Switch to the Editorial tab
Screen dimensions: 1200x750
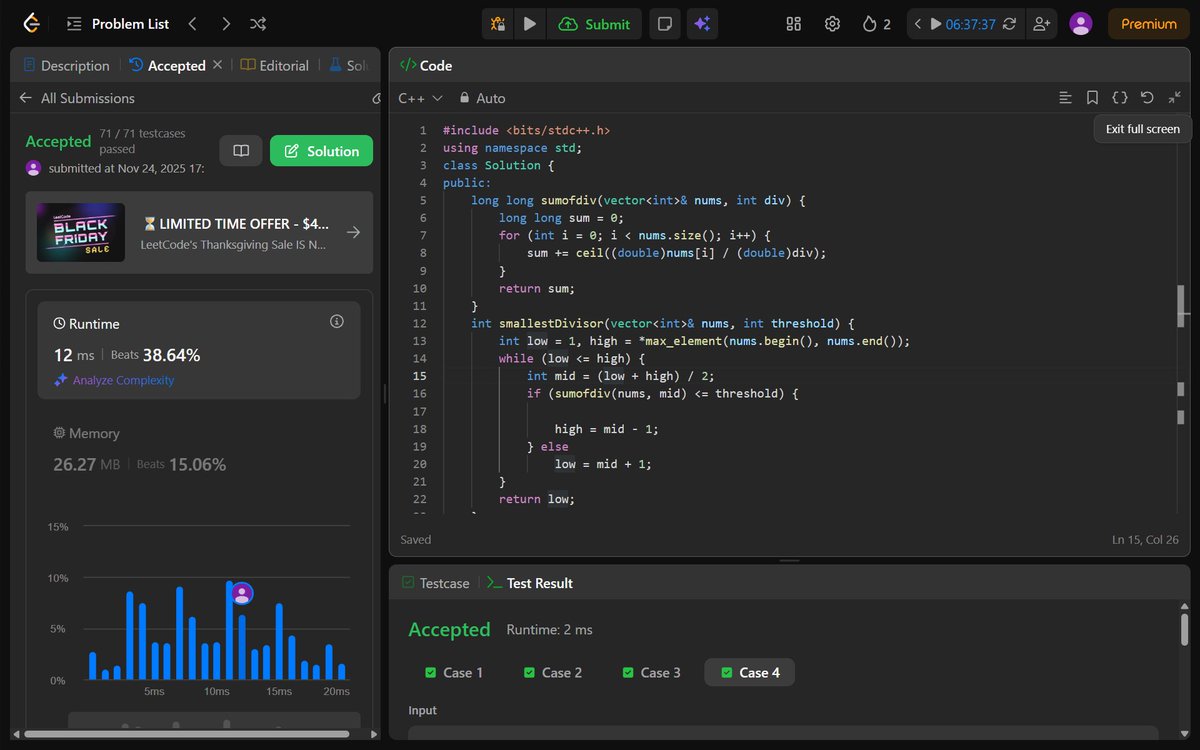pyautogui.click(x=275, y=66)
